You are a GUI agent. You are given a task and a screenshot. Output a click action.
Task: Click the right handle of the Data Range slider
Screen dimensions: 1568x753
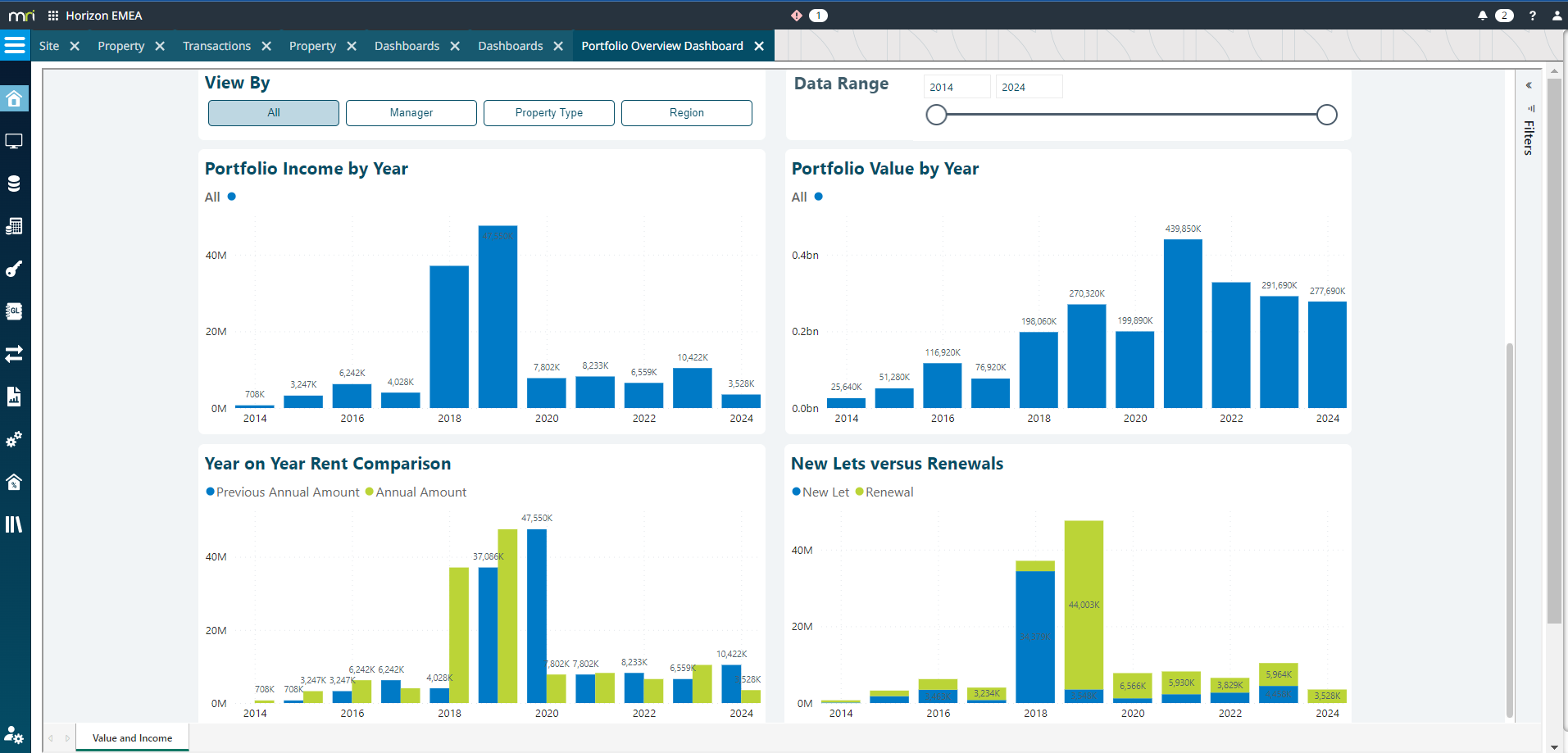[x=1326, y=115]
